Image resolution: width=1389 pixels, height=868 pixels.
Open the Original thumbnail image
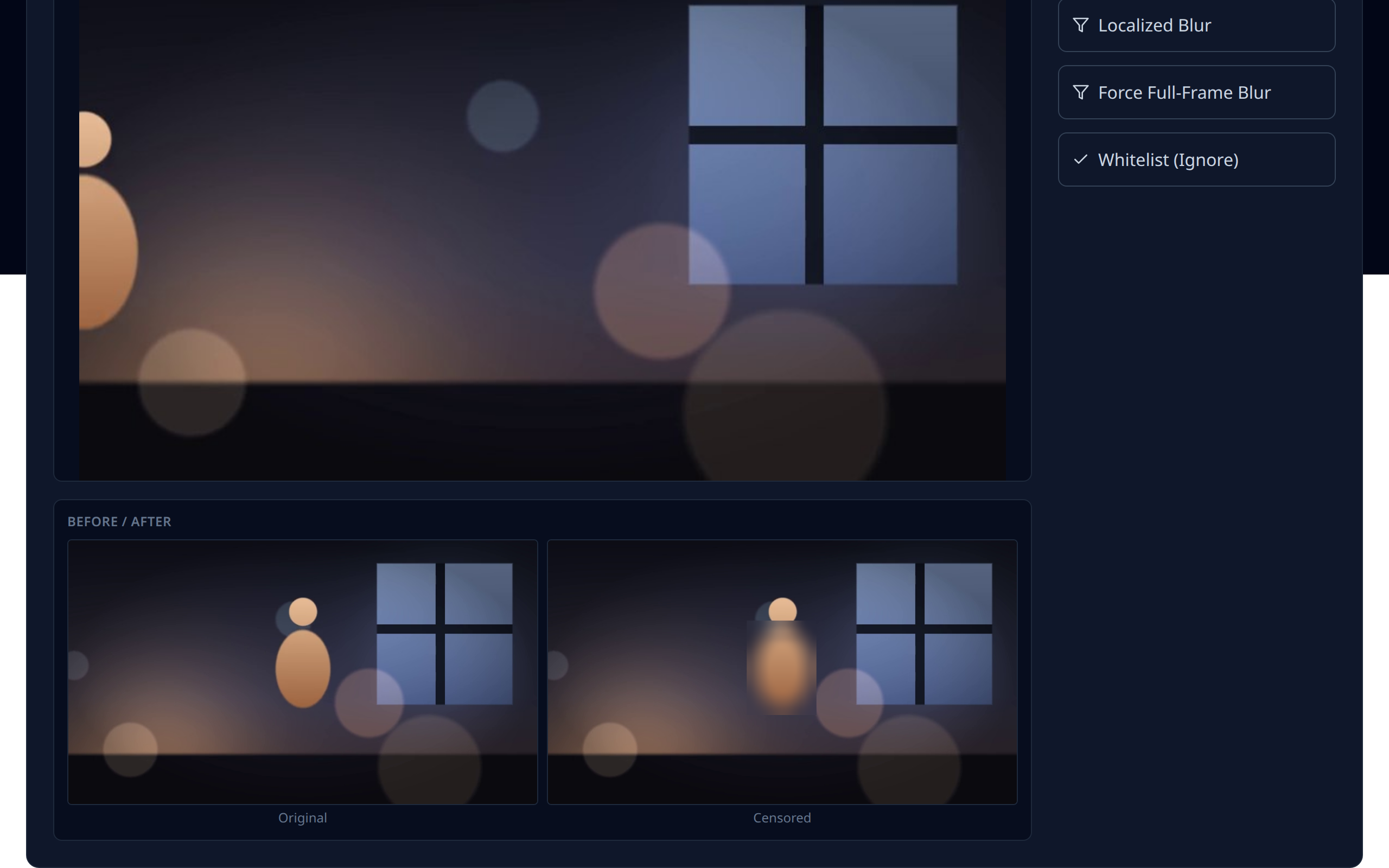point(302,672)
